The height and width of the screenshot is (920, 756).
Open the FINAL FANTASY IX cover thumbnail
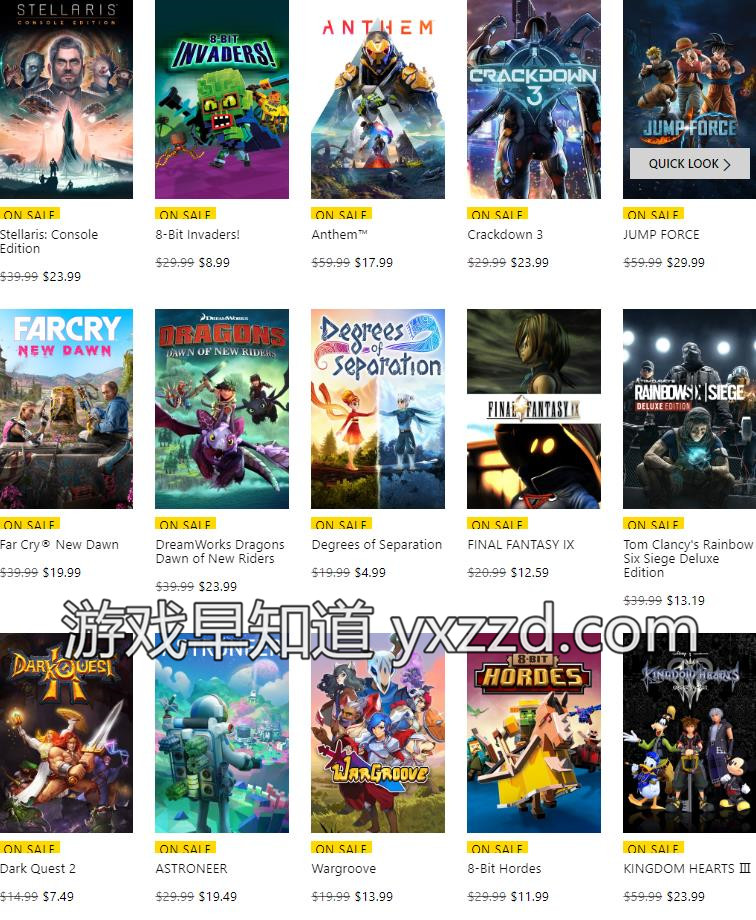[x=534, y=409]
